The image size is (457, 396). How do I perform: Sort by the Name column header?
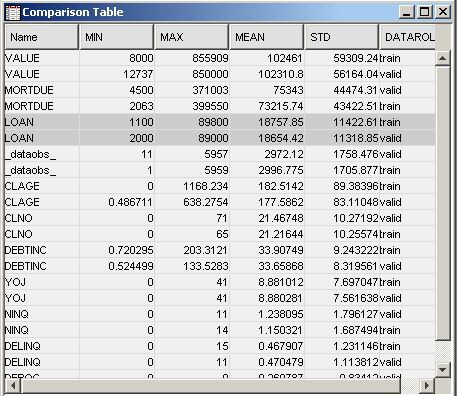[42, 37]
